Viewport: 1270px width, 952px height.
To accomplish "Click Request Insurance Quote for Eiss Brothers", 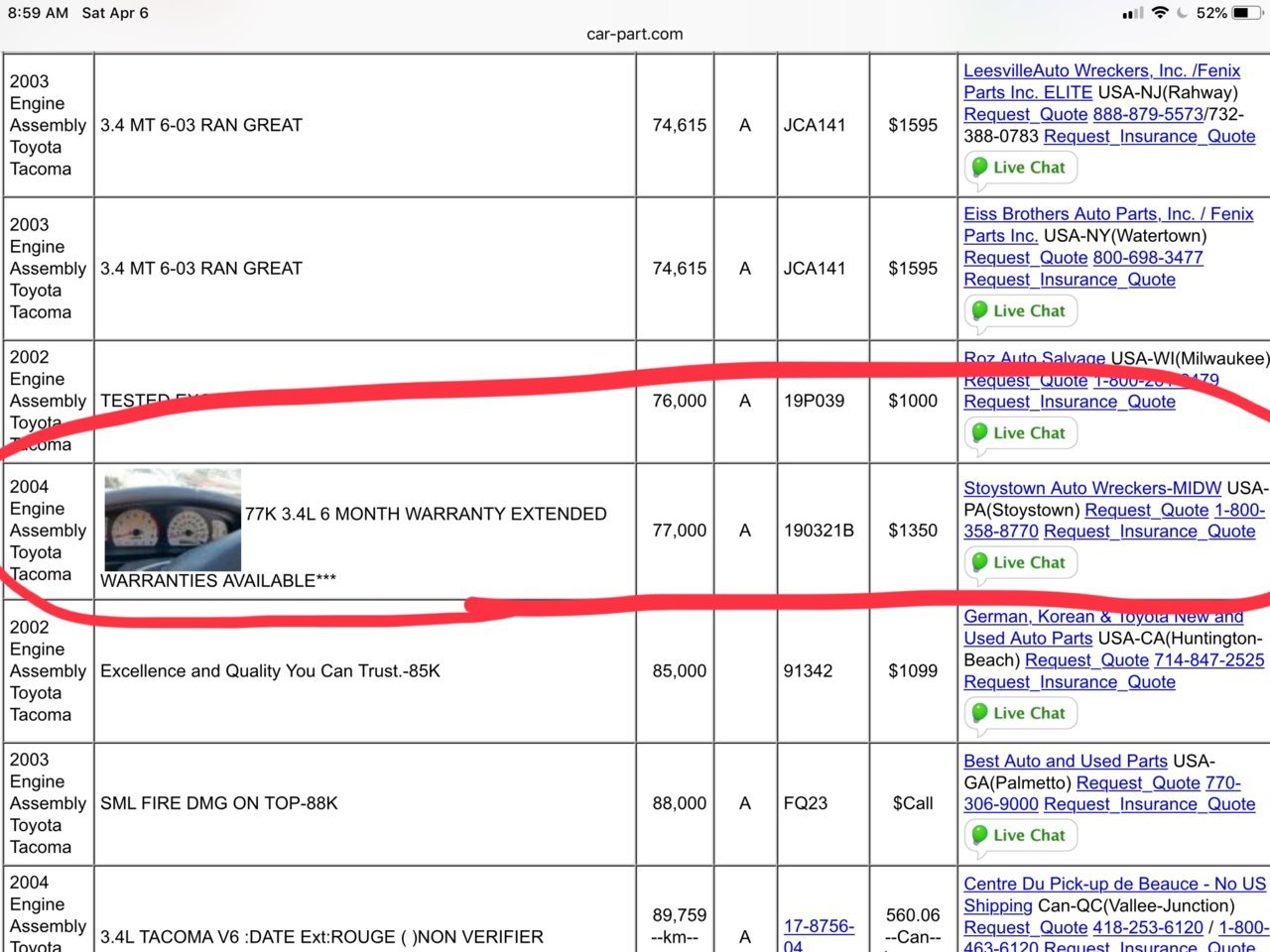I will tap(1070, 279).
